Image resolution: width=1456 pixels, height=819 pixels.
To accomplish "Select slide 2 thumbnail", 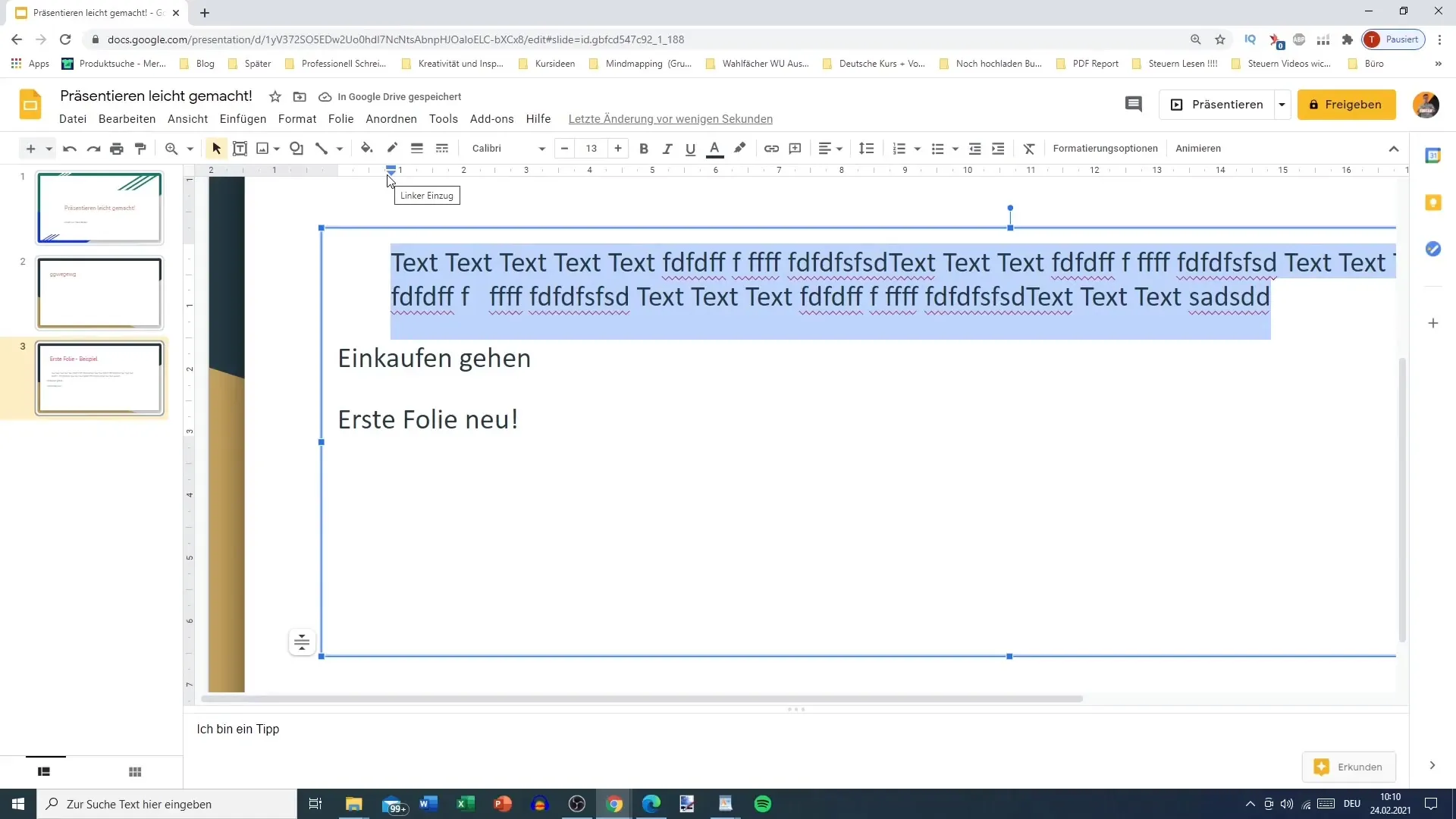I will click(99, 293).
